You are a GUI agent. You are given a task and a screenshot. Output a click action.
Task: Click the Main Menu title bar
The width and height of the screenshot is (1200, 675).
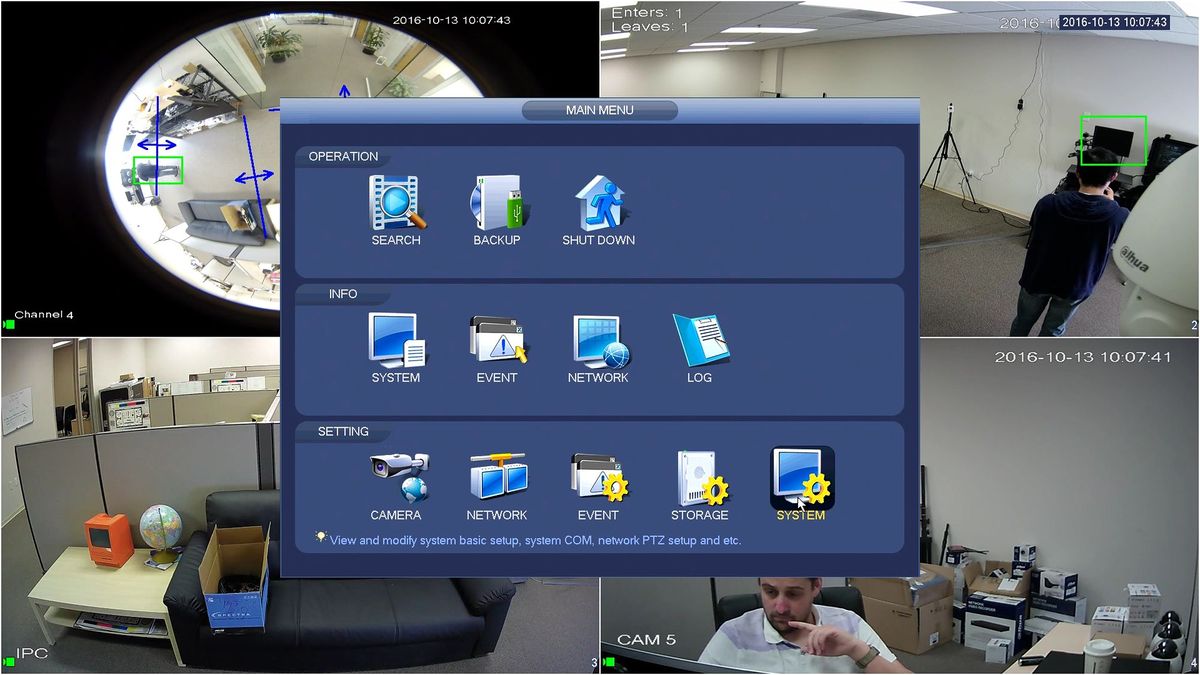point(600,110)
